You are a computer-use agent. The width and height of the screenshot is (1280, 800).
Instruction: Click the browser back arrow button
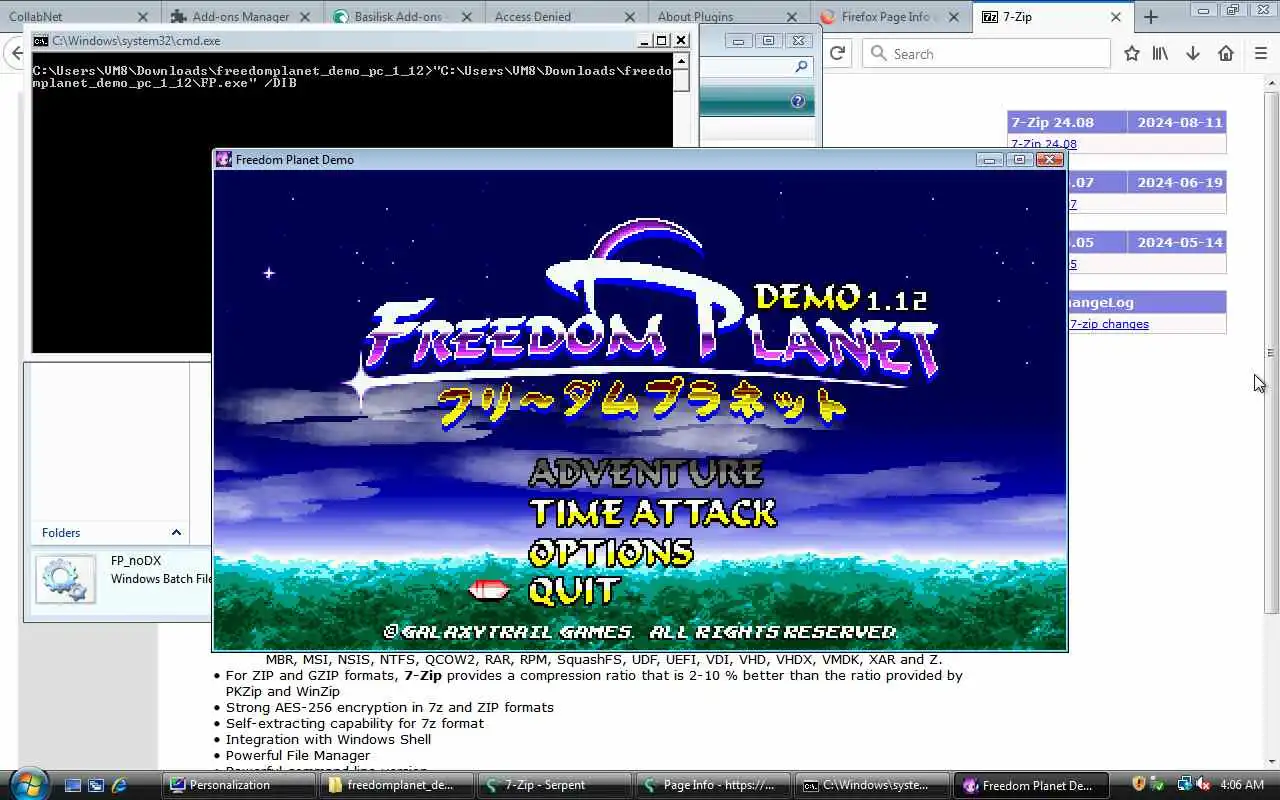14,53
